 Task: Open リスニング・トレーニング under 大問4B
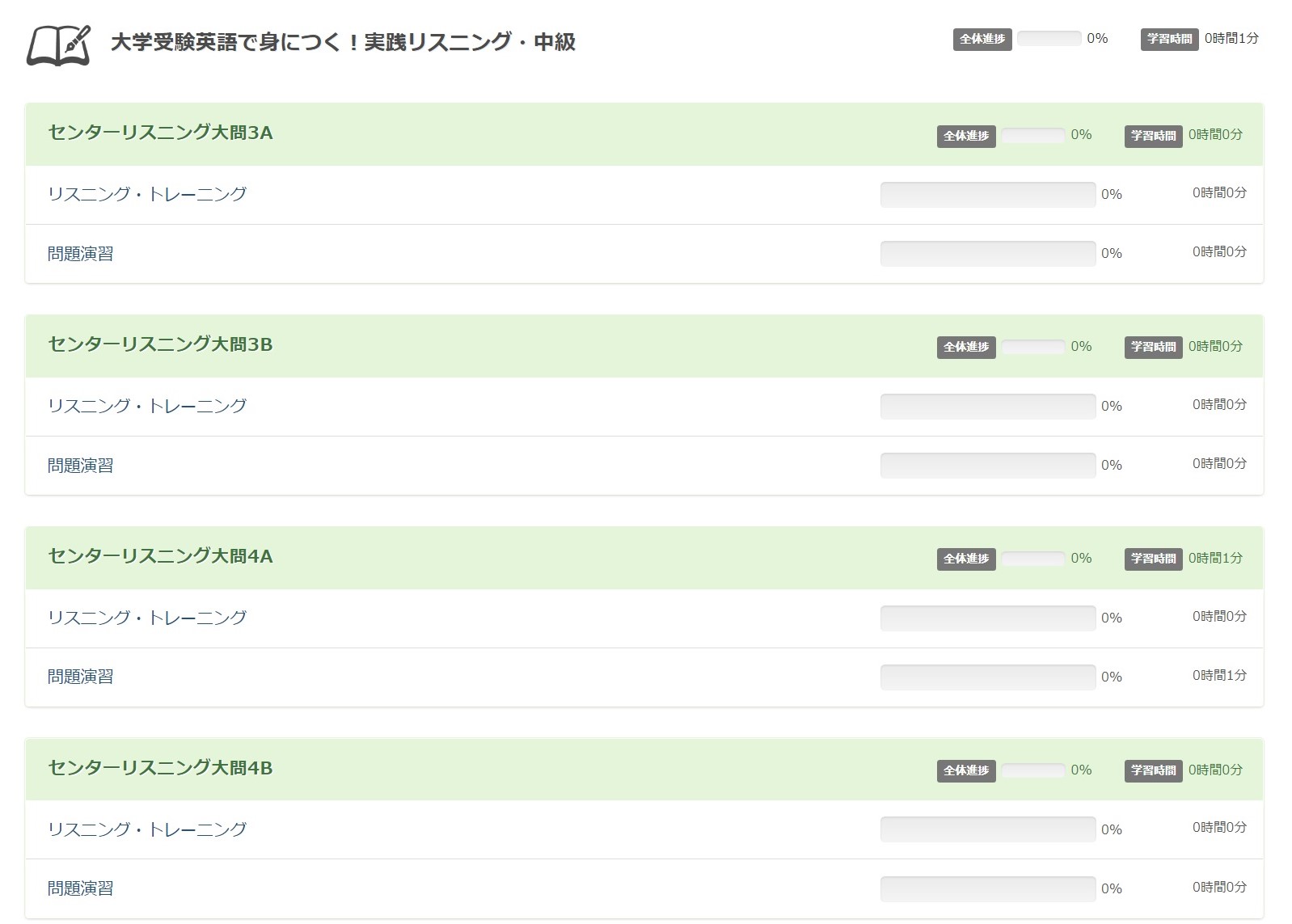click(147, 829)
